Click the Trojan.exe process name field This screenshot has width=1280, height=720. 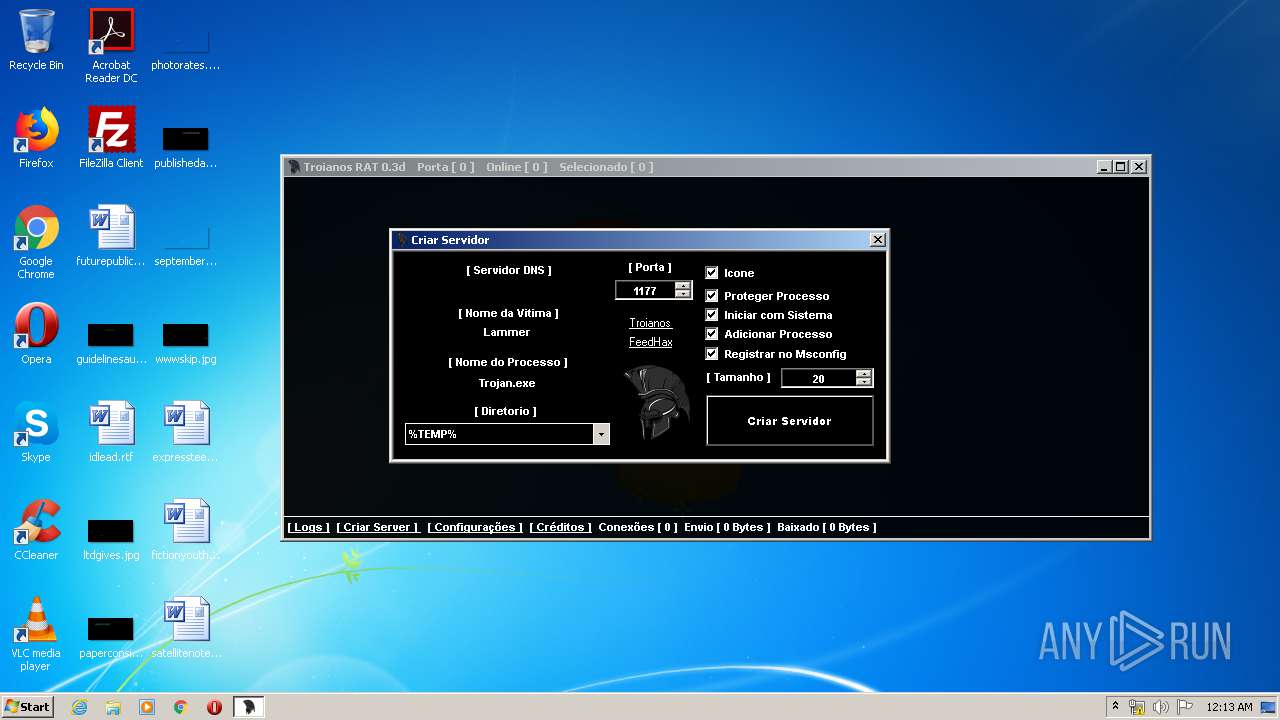pos(507,383)
